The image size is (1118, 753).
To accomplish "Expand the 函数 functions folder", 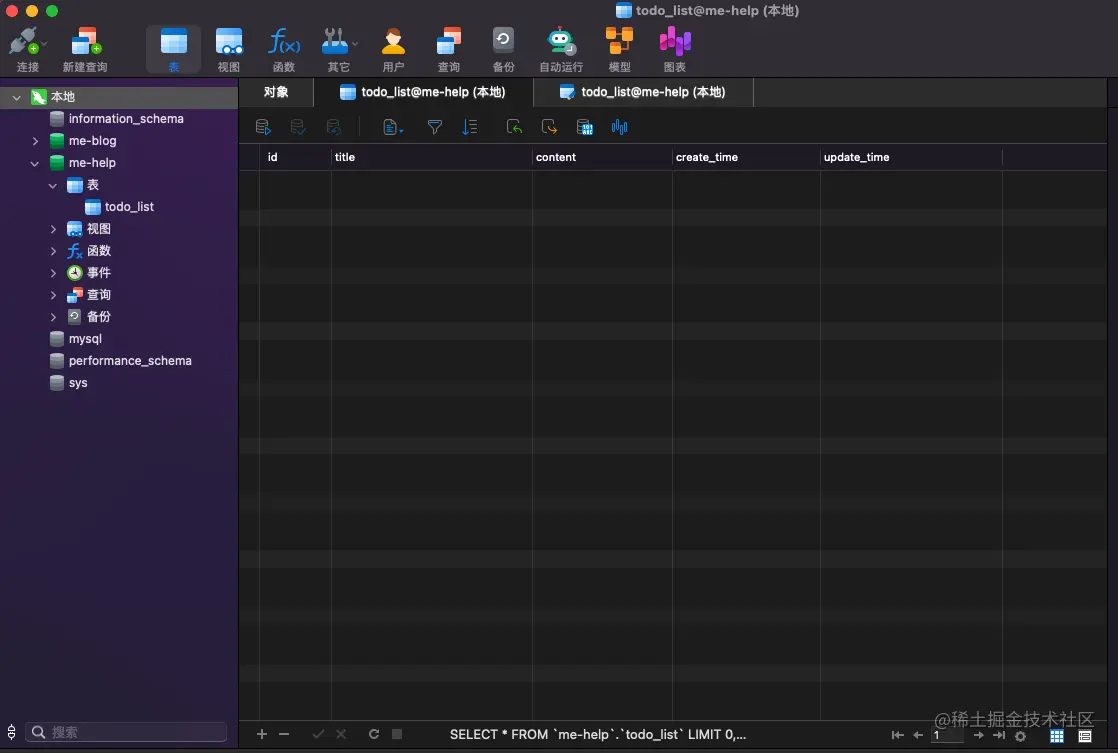I will [53, 251].
